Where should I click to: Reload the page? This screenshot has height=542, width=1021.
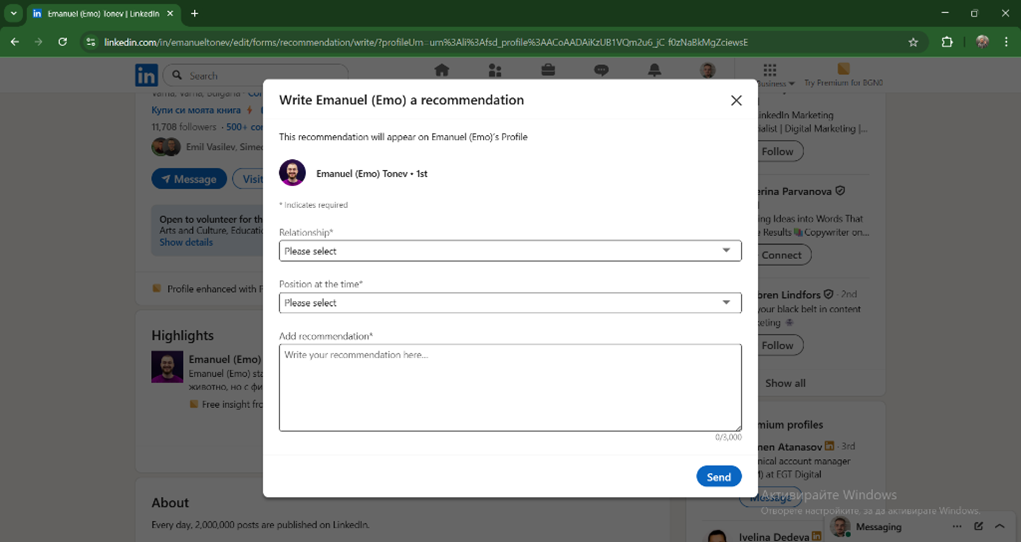pos(62,42)
